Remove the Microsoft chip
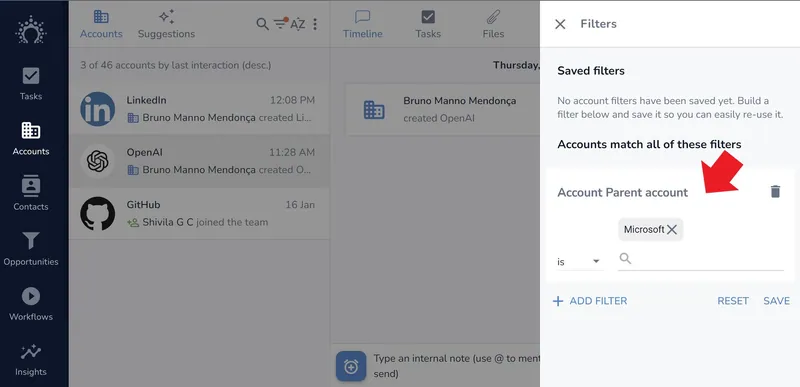 (672, 229)
